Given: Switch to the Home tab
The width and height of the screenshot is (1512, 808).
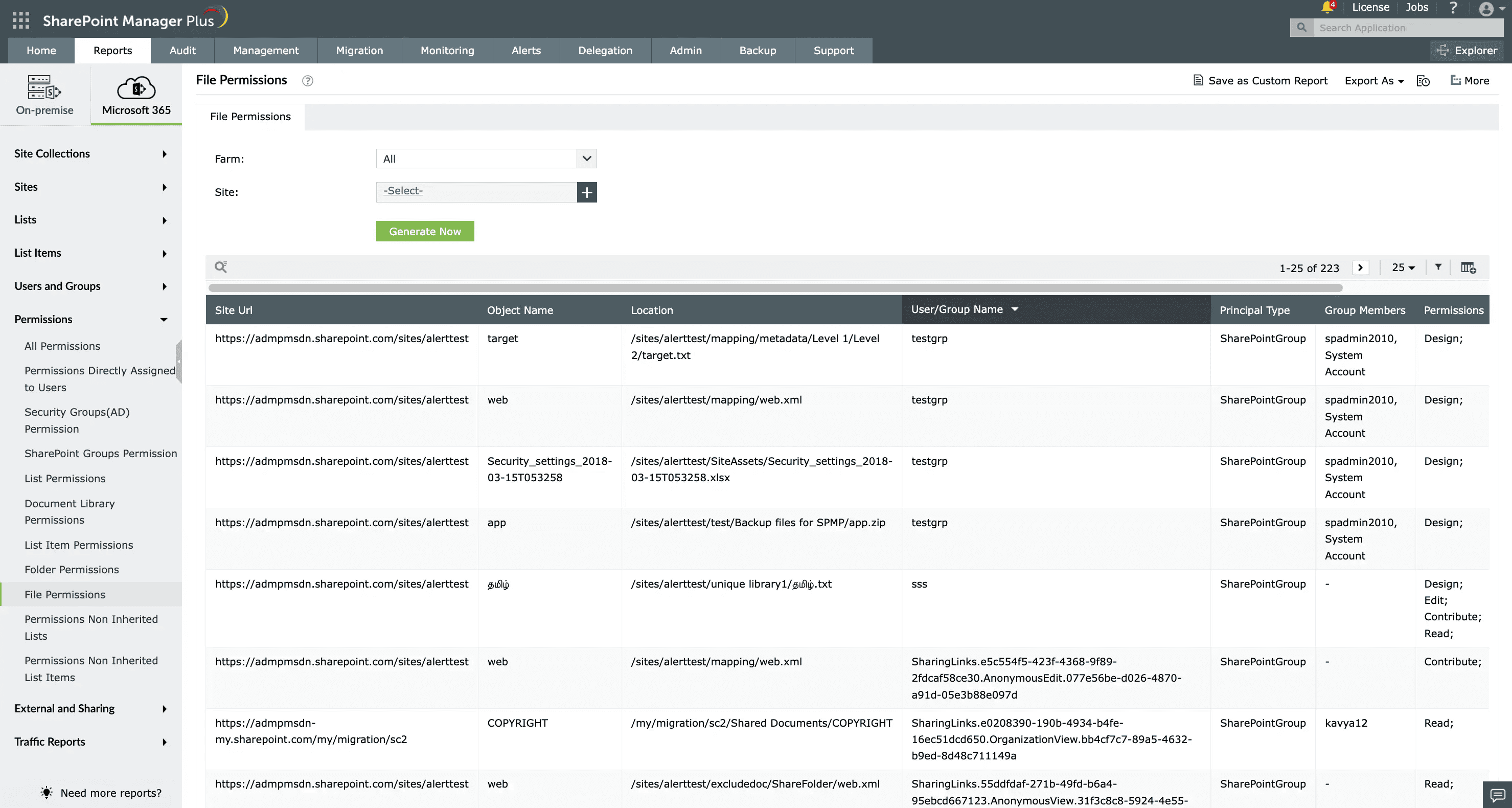Looking at the screenshot, I should (41, 51).
